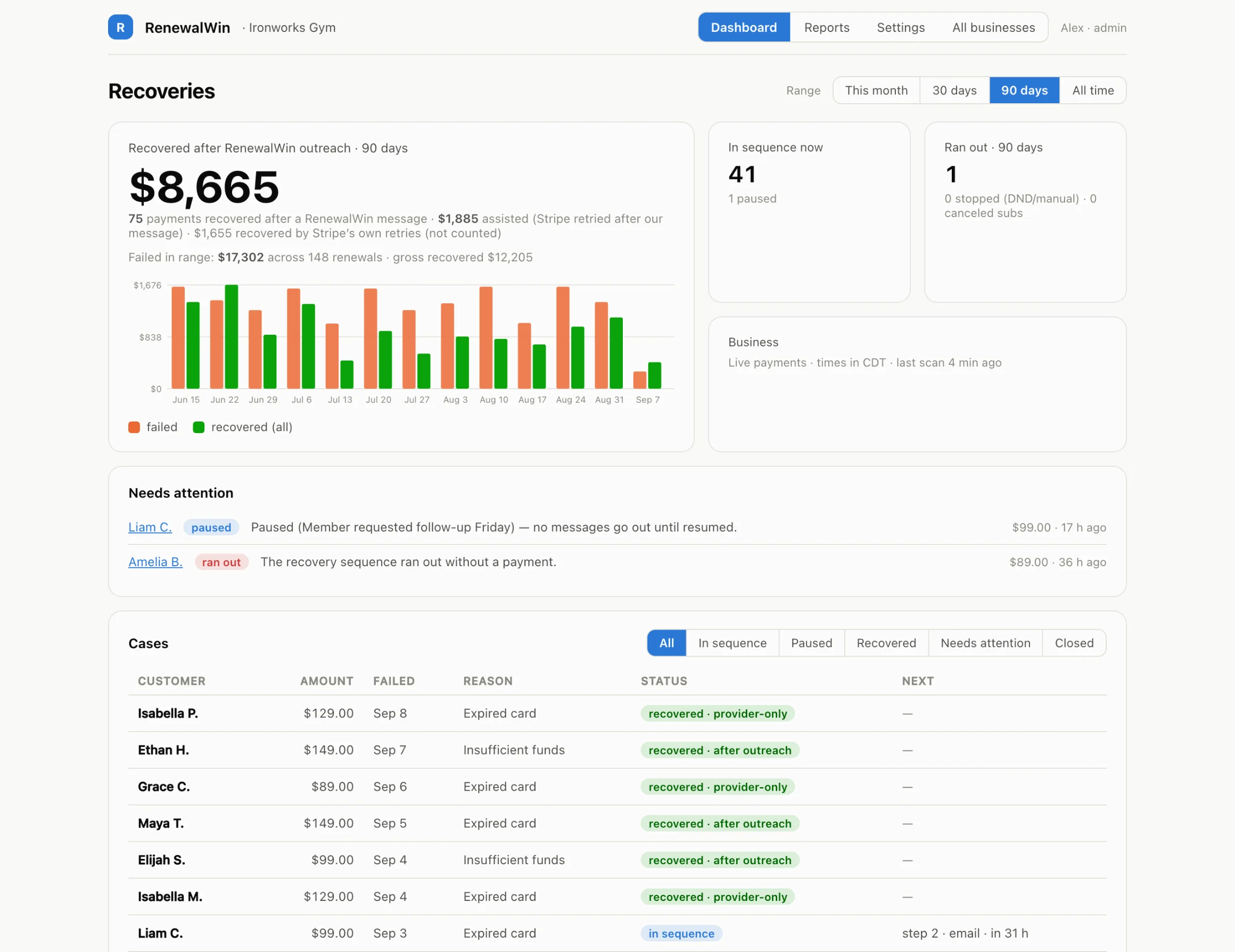
Task: Open Liam C. customer link
Action: pos(150,527)
